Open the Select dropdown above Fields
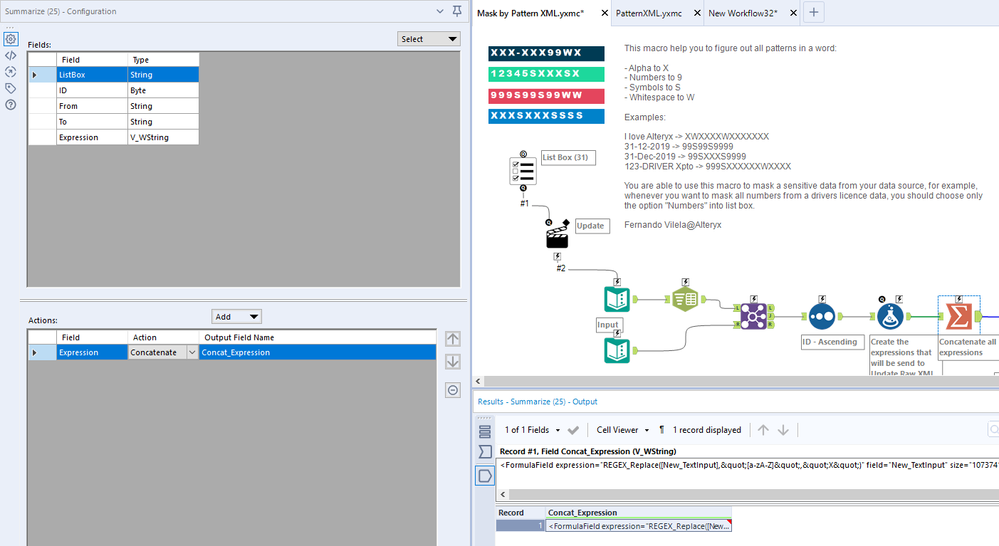Viewport: 999px width, 546px height. 429,39
